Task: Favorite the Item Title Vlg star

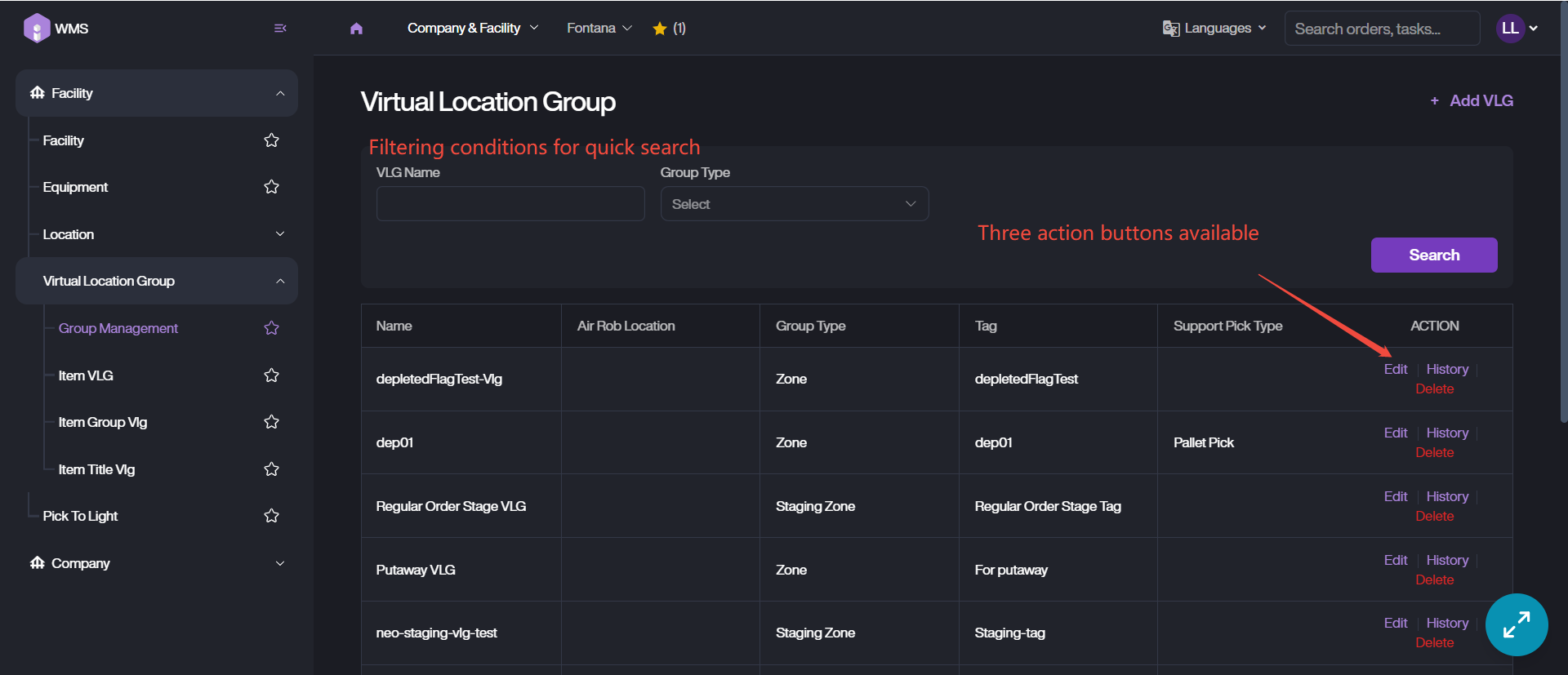Action: coord(272,469)
